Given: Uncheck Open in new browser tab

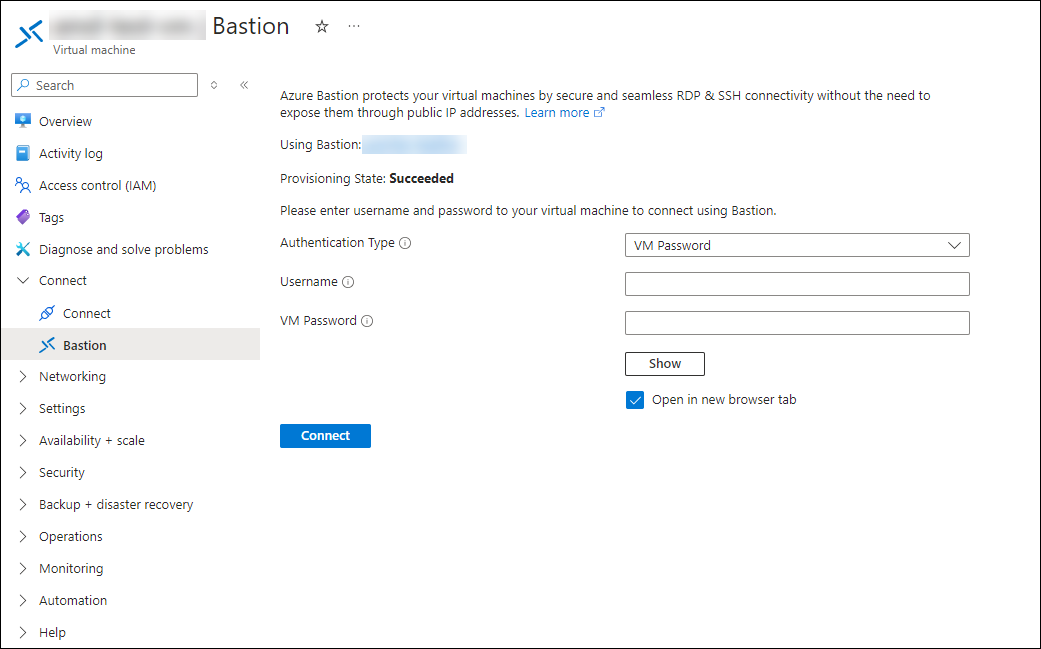Looking at the screenshot, I should (x=635, y=399).
